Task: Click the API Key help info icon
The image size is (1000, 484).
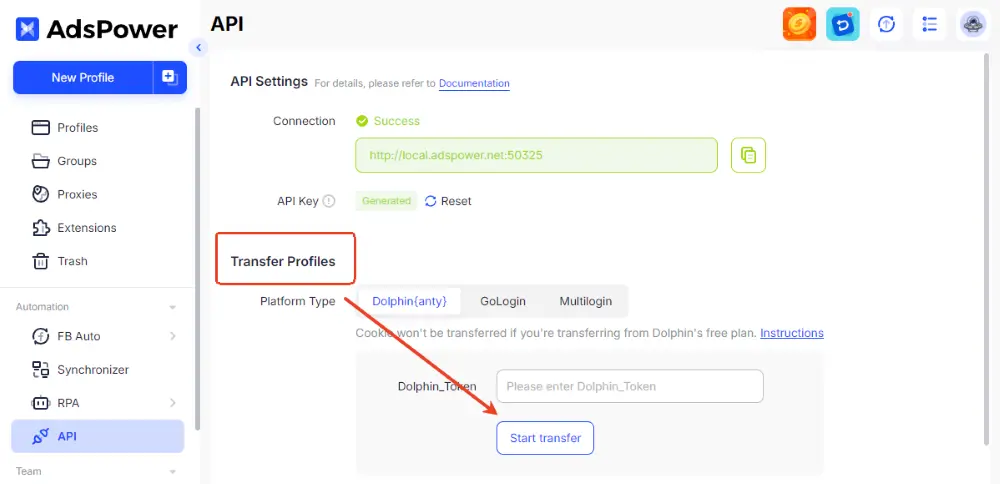Action: [x=328, y=201]
